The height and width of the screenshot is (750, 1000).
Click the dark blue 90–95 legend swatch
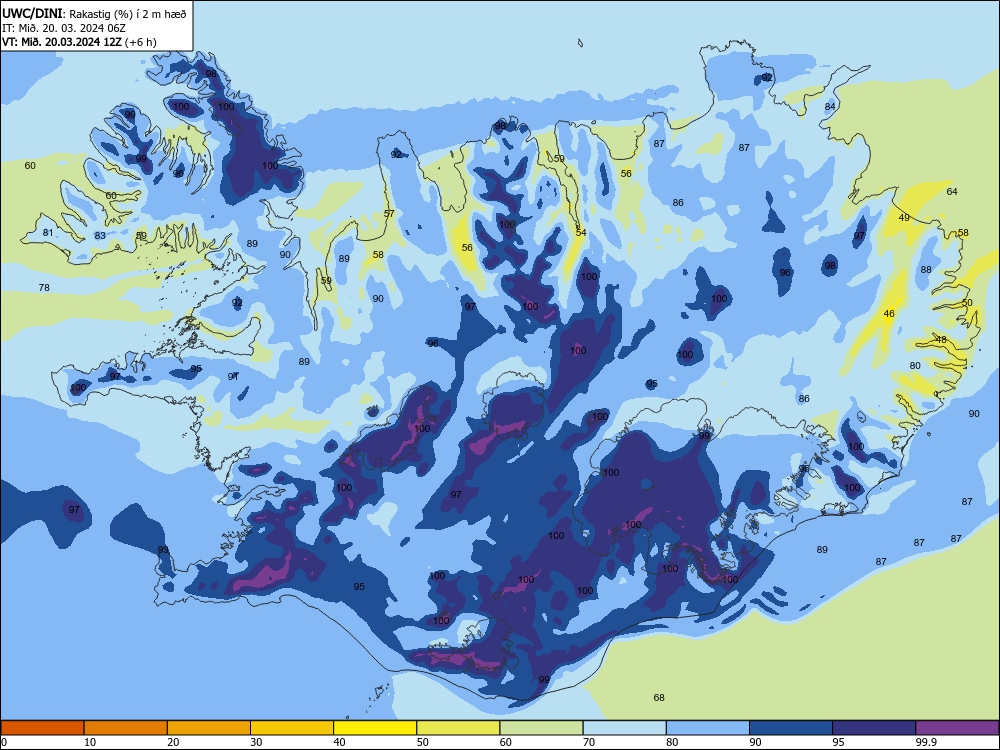coord(791,728)
